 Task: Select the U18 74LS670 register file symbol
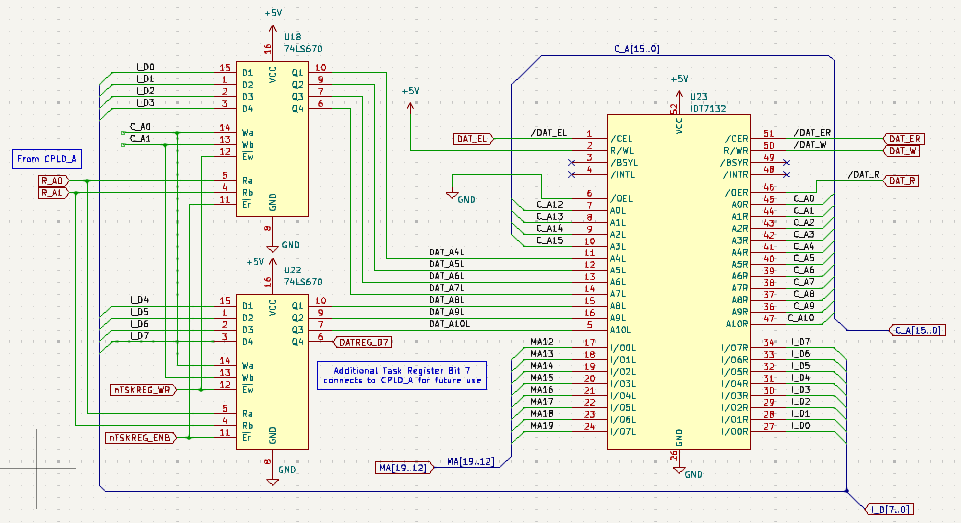[x=272, y=138]
